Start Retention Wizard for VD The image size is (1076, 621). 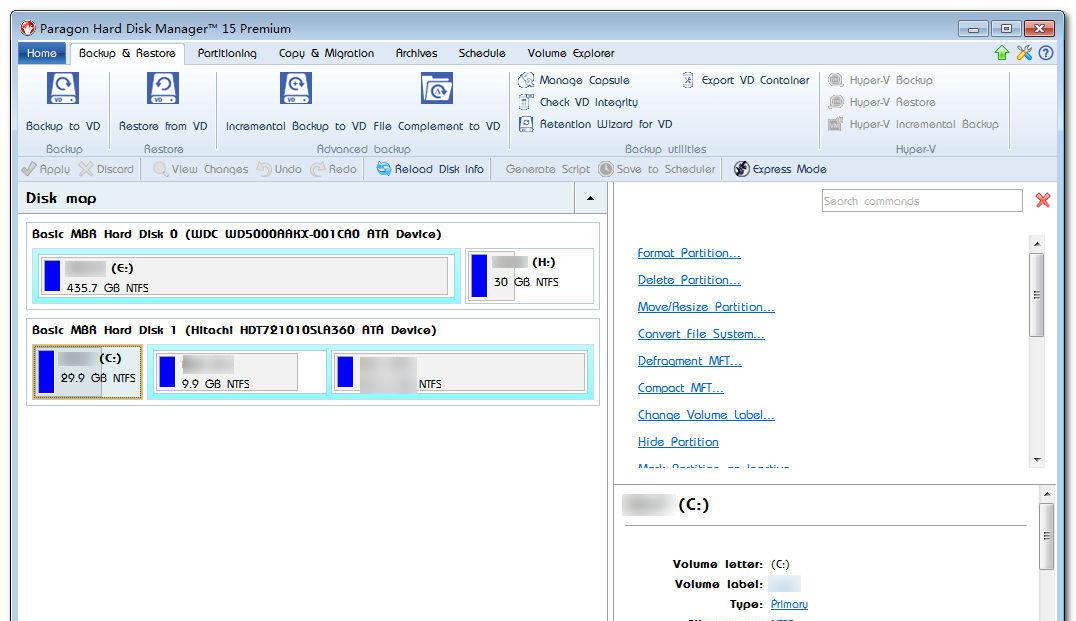(x=595, y=124)
